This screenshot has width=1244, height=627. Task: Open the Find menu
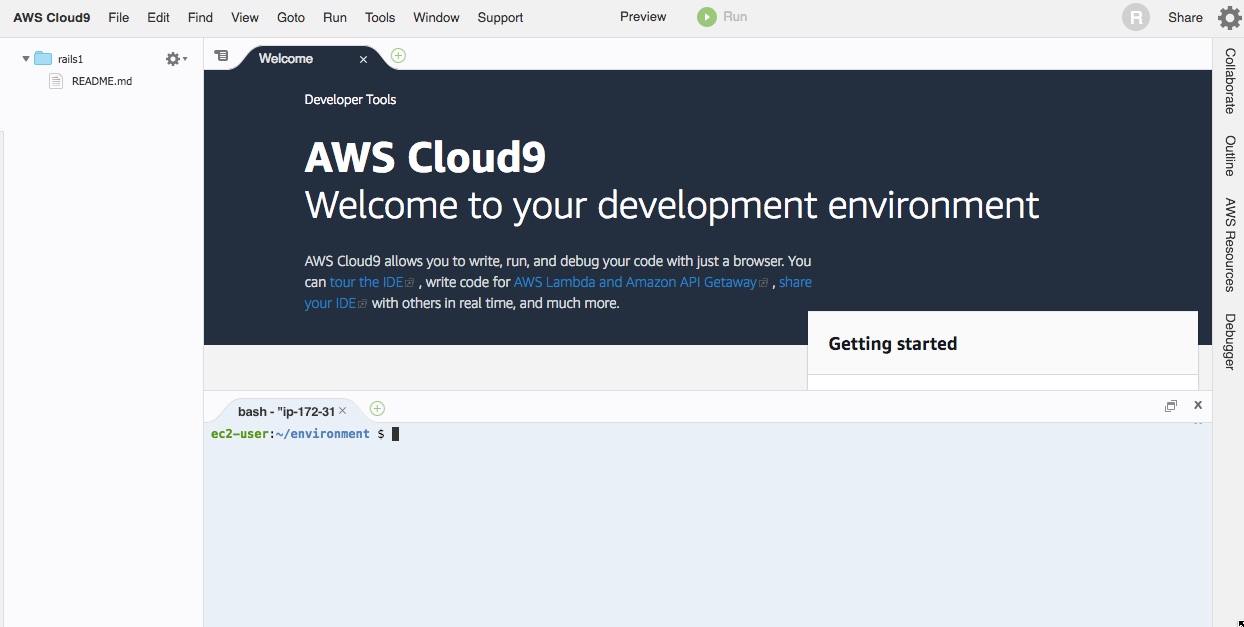pyautogui.click(x=200, y=17)
